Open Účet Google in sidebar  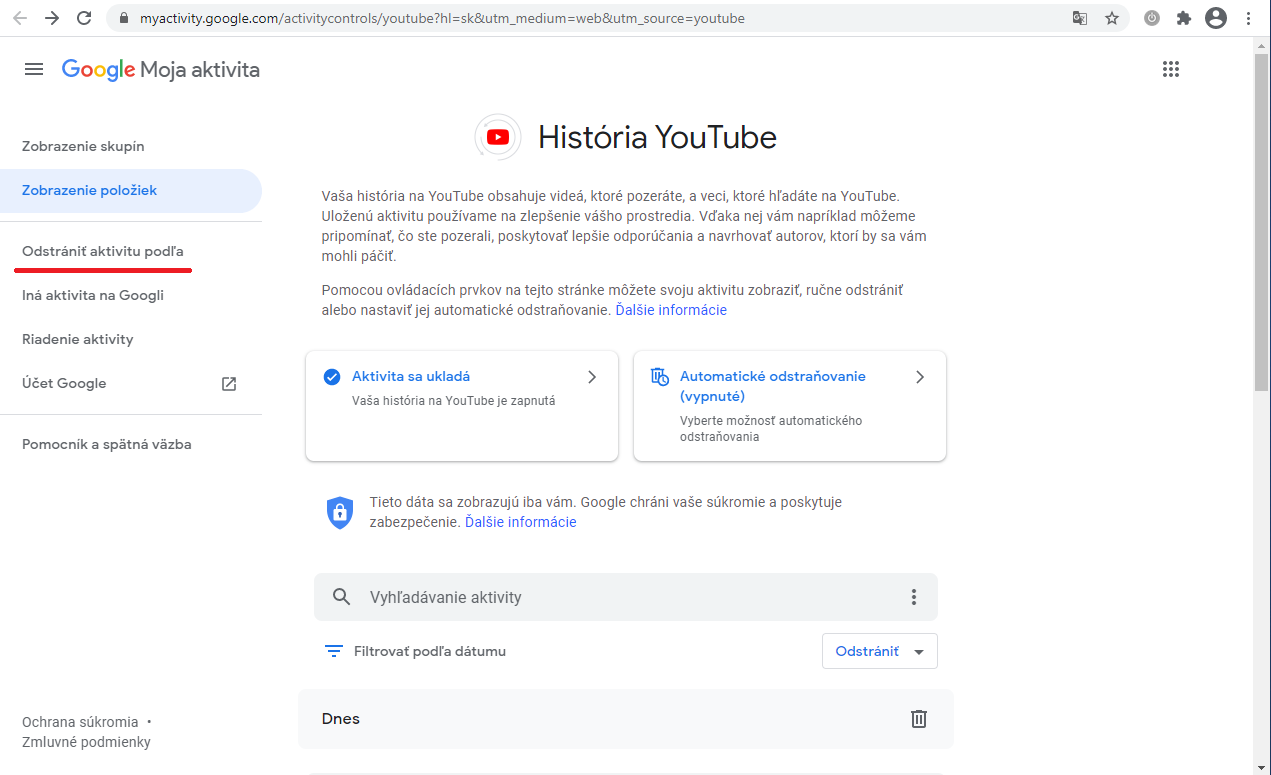tap(64, 383)
